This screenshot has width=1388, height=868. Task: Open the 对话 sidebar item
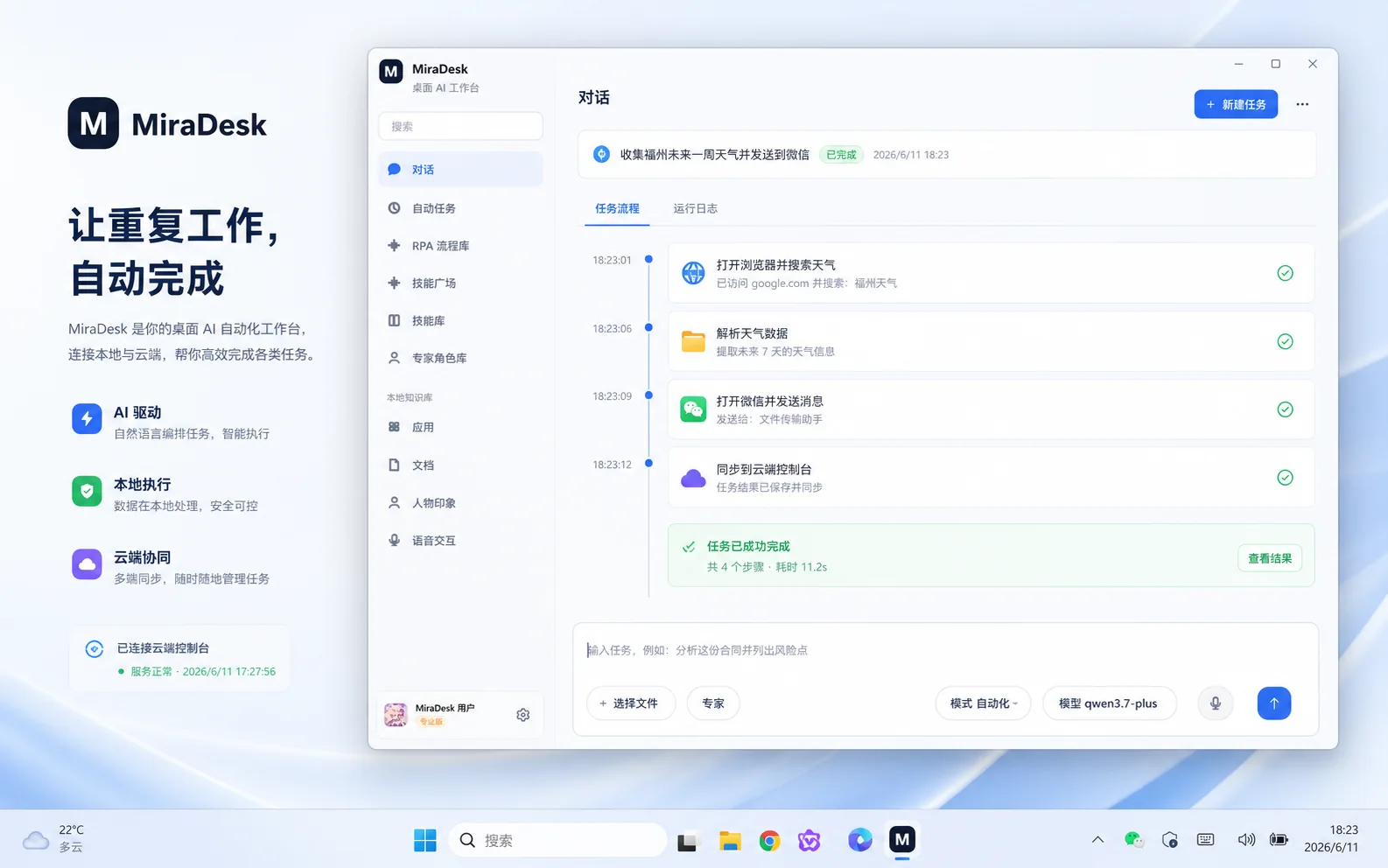(460, 170)
